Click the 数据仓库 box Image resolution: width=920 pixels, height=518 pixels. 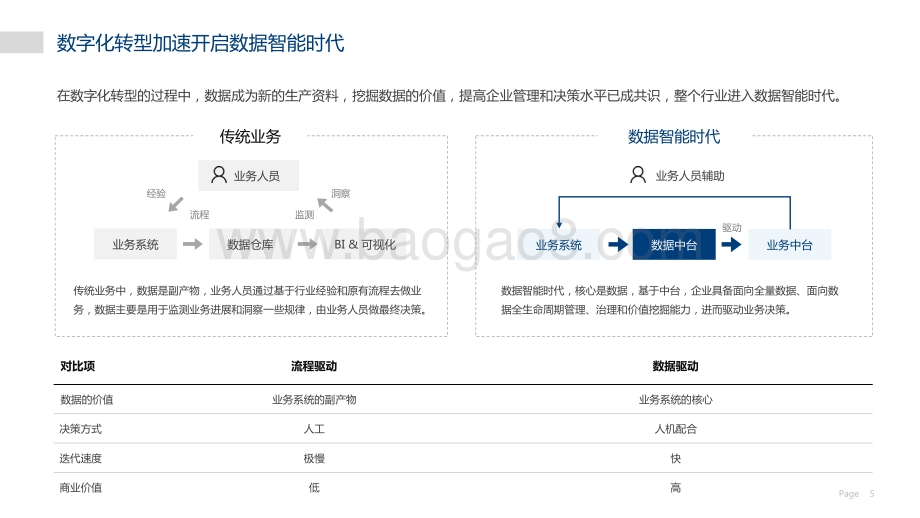(x=250, y=245)
